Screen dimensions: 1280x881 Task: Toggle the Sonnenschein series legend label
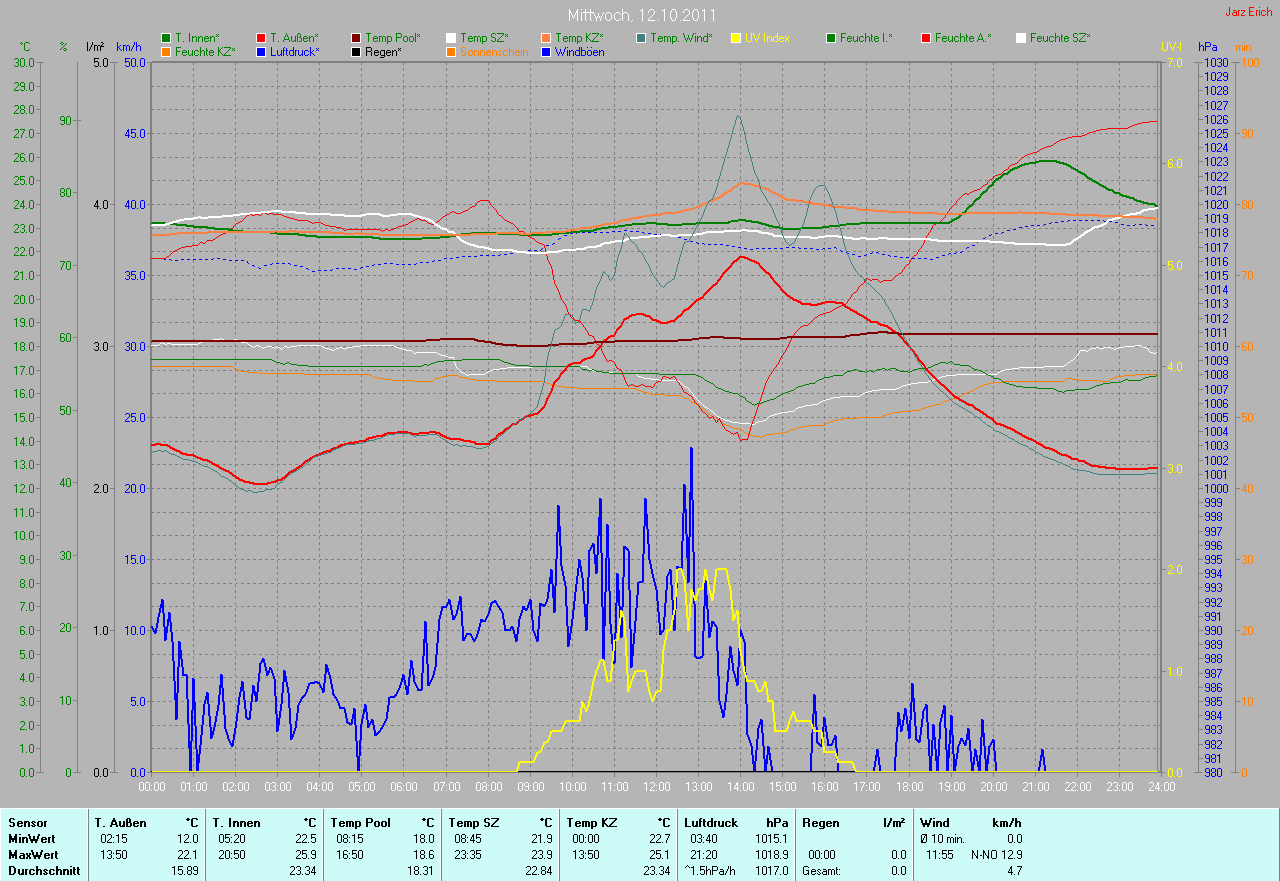493,51
